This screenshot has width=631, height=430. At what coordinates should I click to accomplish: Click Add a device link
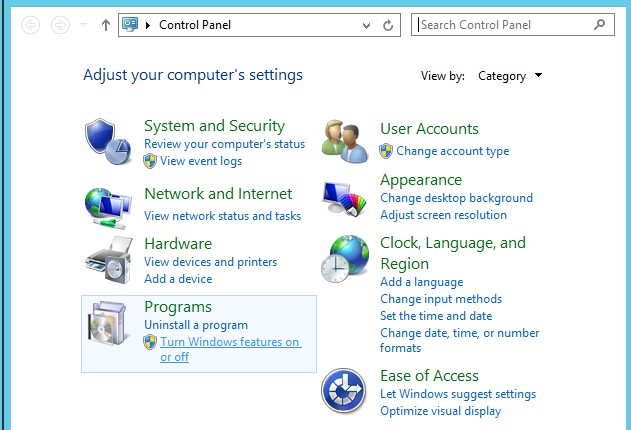pos(178,279)
